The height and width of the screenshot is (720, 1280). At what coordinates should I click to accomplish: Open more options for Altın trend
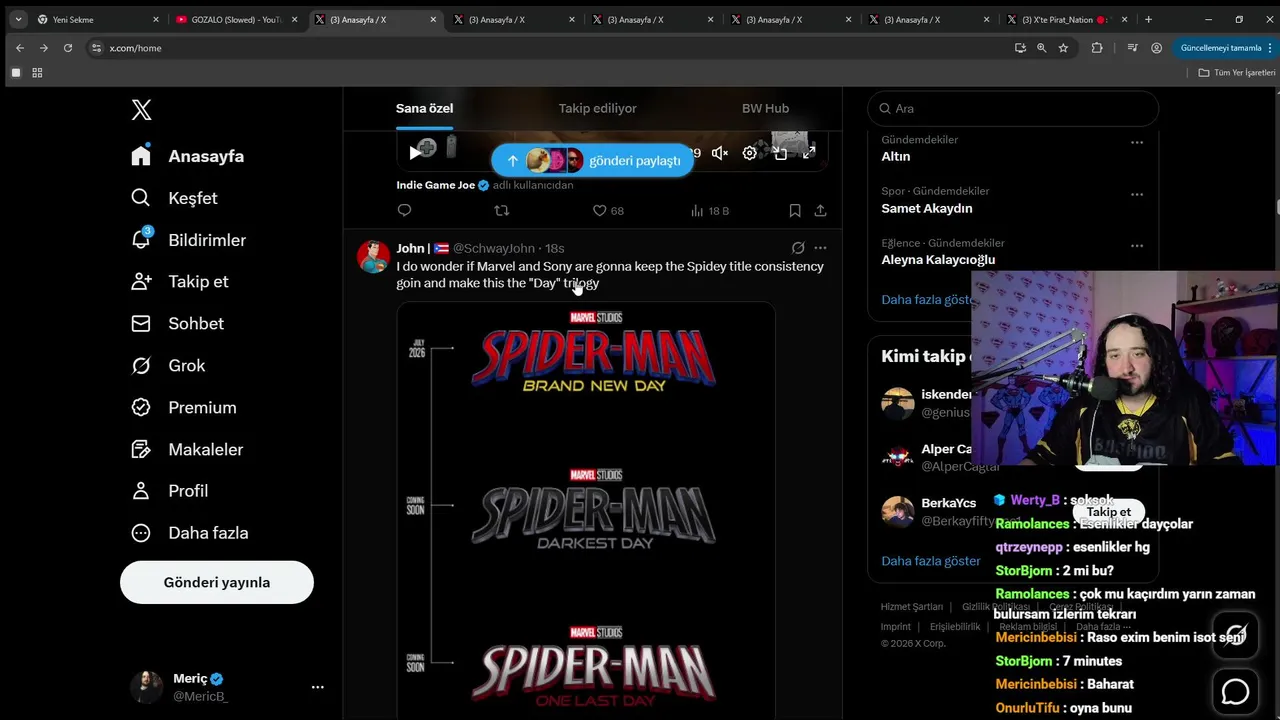coord(1137,143)
